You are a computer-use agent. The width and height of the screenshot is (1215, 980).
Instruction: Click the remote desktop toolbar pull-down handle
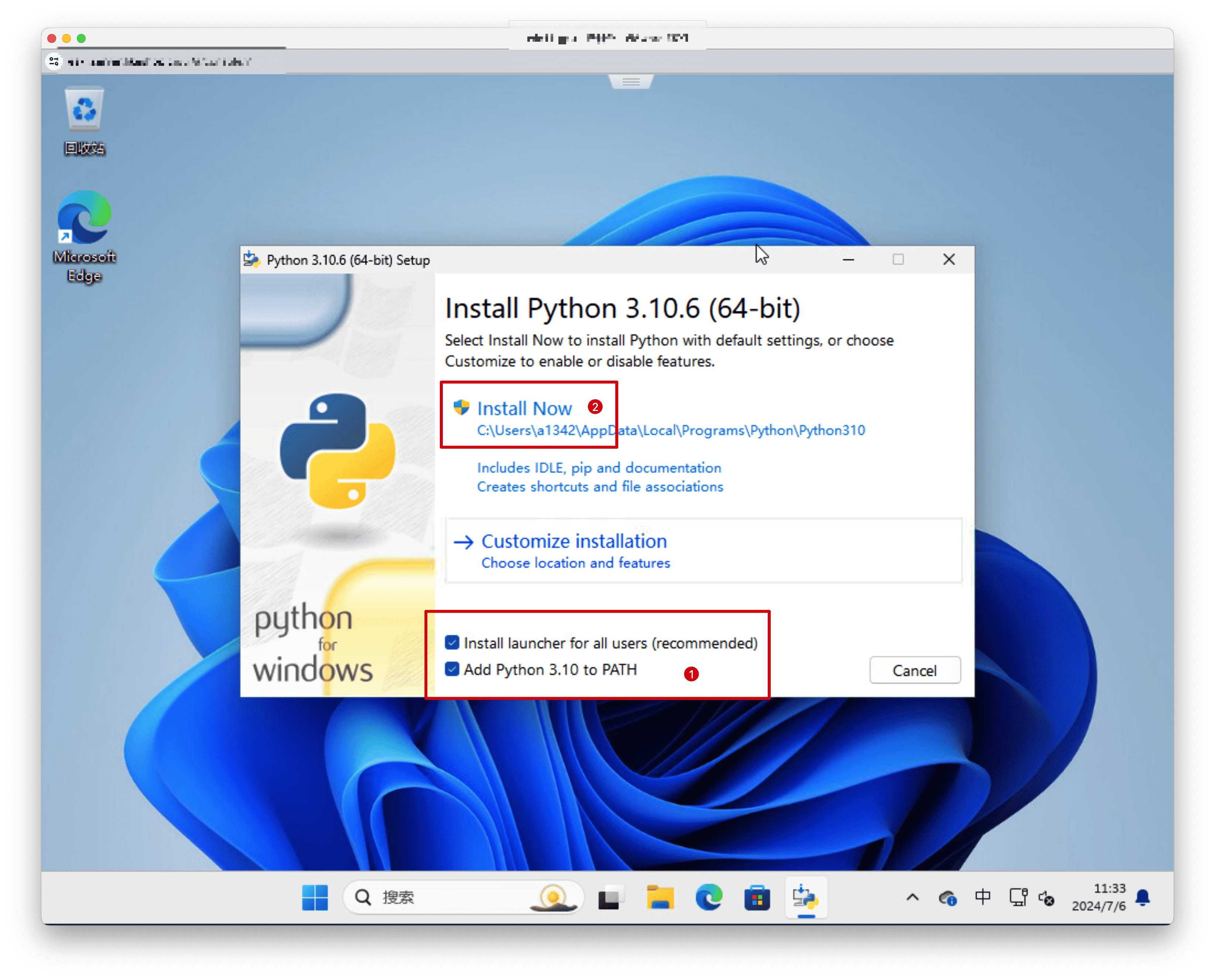[631, 82]
